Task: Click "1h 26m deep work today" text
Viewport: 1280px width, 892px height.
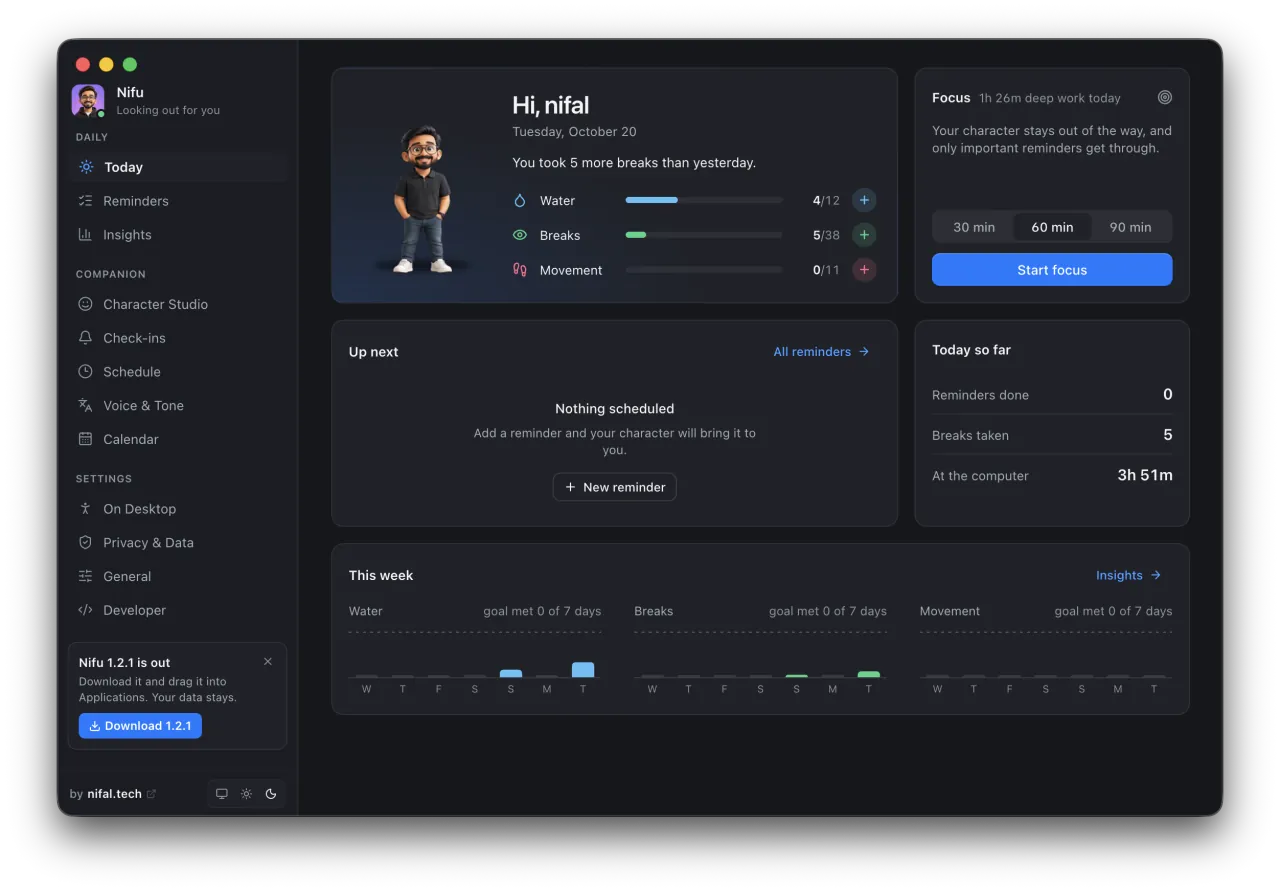Action: pos(1050,98)
